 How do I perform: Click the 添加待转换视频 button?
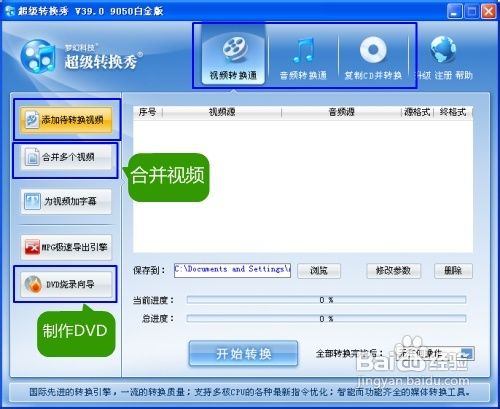pos(66,120)
